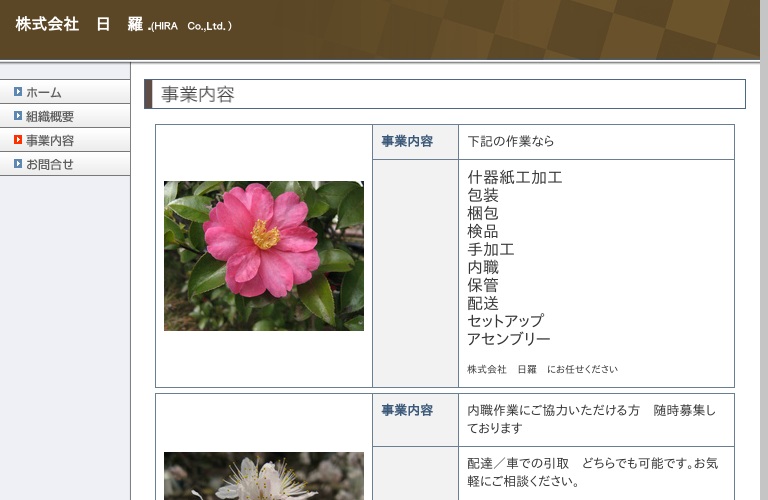Click the arrow icon beside お問合せ
768x500 pixels.
click(x=18, y=164)
